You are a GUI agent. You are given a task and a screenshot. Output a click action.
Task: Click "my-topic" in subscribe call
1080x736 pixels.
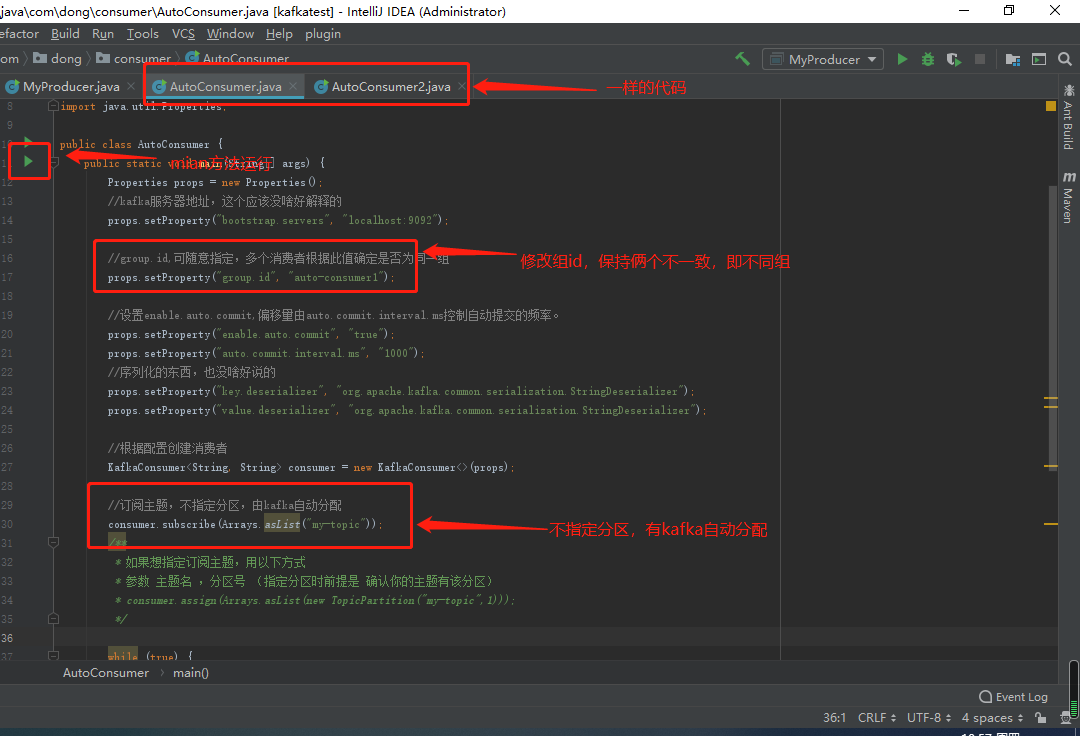point(335,524)
